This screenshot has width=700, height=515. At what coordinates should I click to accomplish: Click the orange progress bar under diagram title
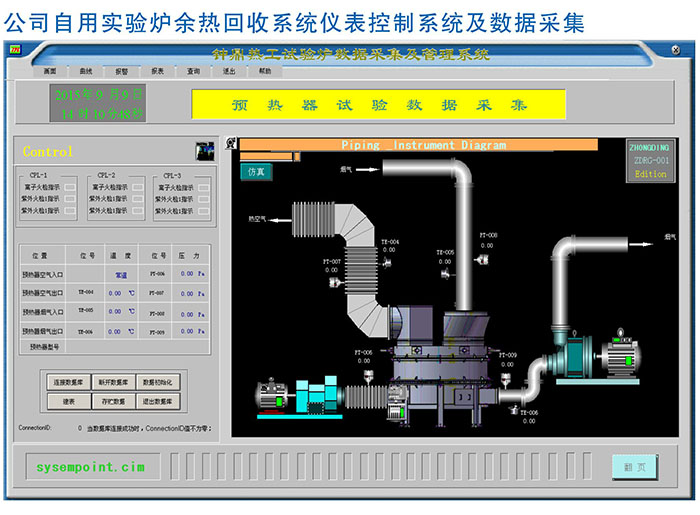coord(268,156)
